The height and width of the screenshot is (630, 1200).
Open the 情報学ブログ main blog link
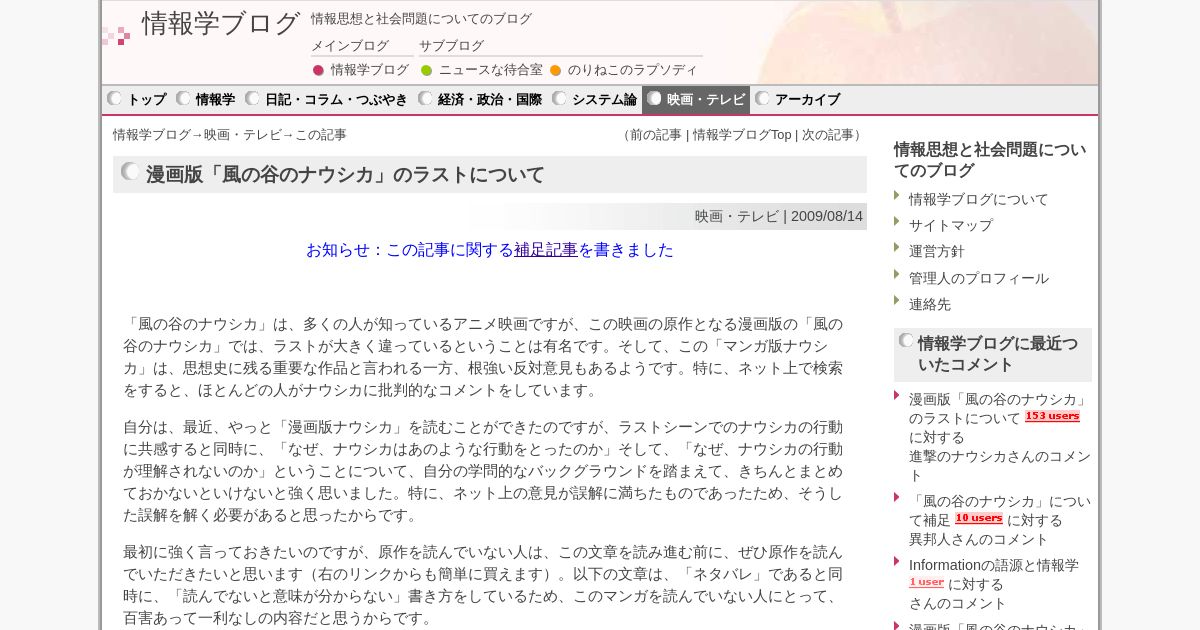[x=370, y=70]
